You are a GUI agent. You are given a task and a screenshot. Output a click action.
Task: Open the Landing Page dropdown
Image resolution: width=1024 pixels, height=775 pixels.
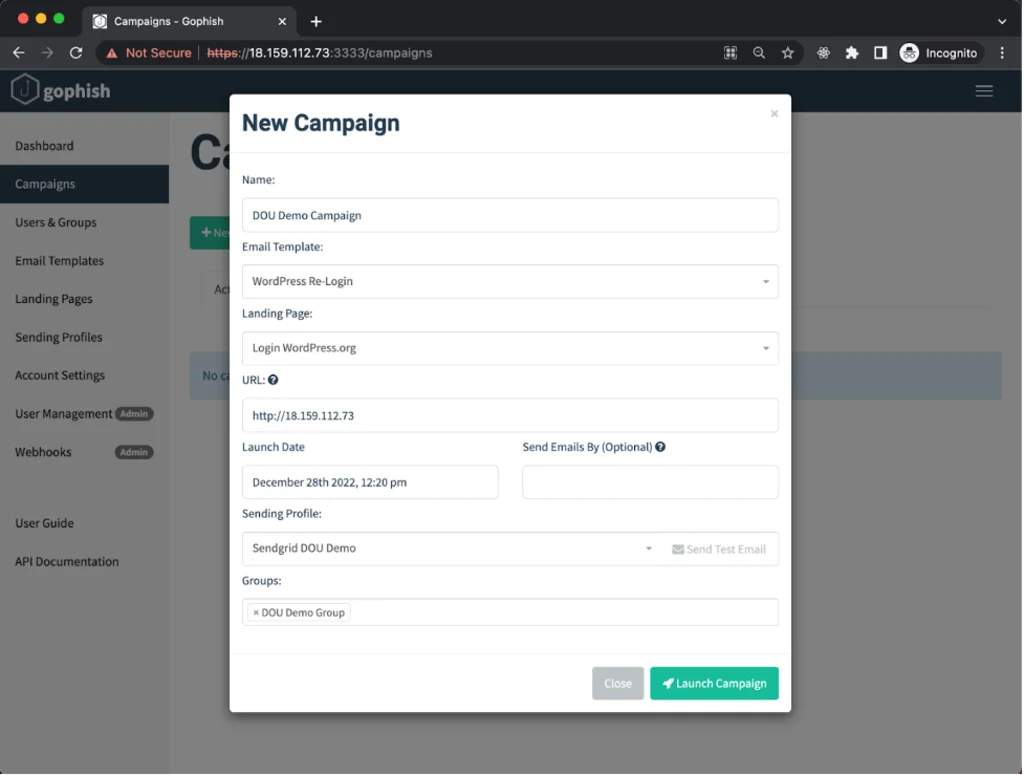(510, 348)
